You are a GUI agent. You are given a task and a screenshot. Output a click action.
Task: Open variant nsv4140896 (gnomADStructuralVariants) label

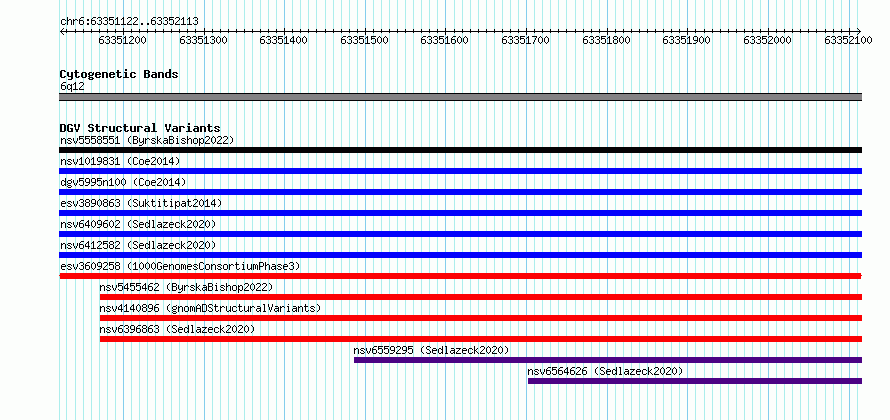(x=210, y=308)
